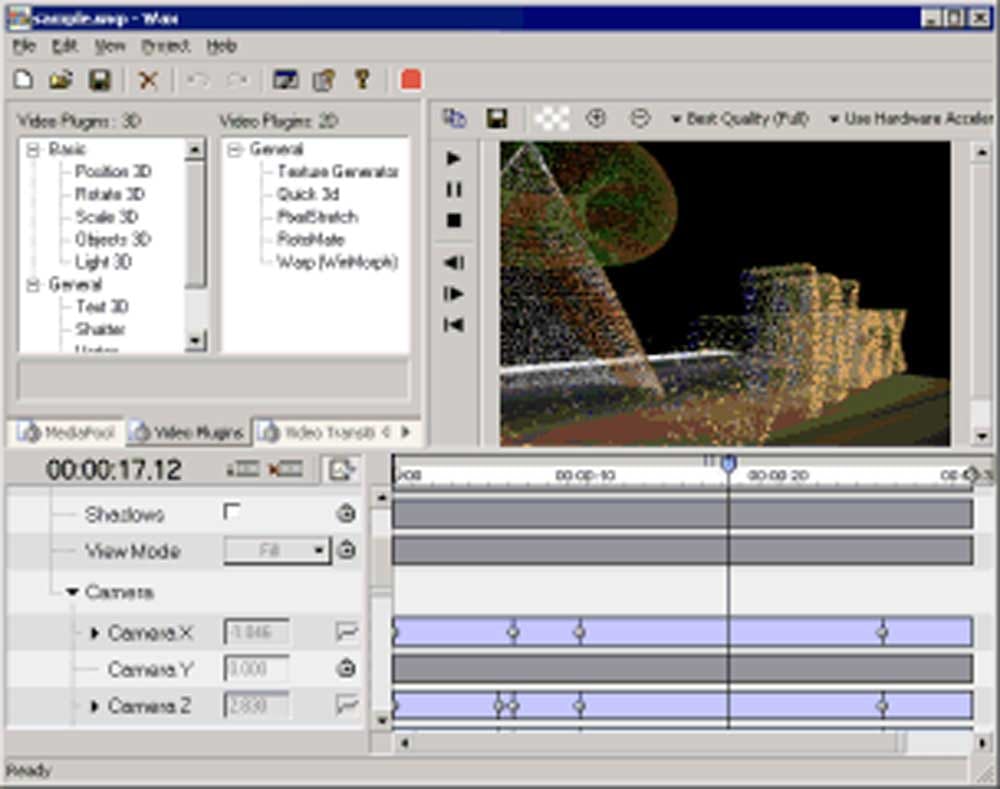Click the New project icon in toolbar
Image resolution: width=1000 pixels, height=789 pixels.
[23, 80]
